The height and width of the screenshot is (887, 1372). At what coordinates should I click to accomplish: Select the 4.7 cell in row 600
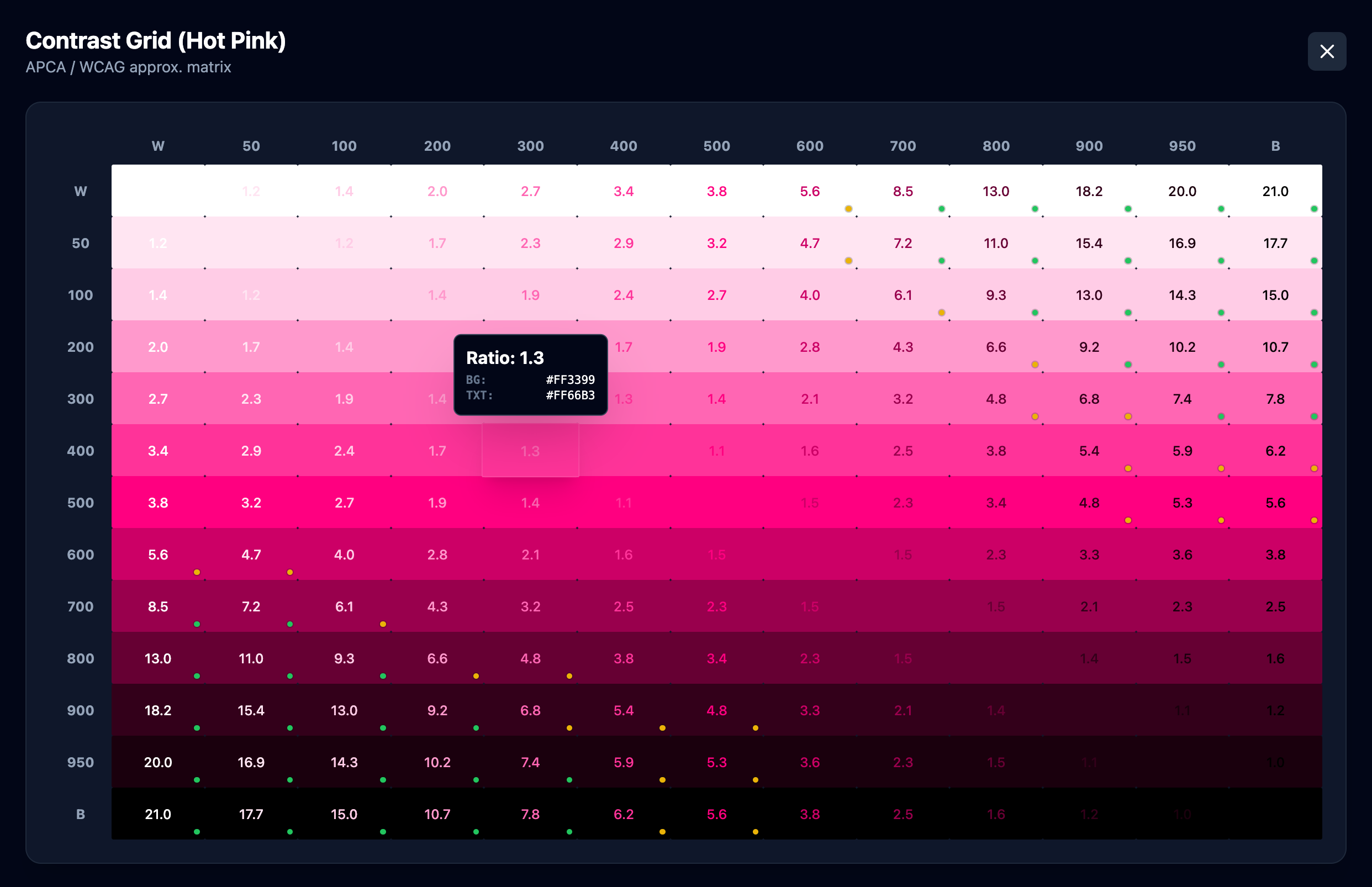(251, 554)
